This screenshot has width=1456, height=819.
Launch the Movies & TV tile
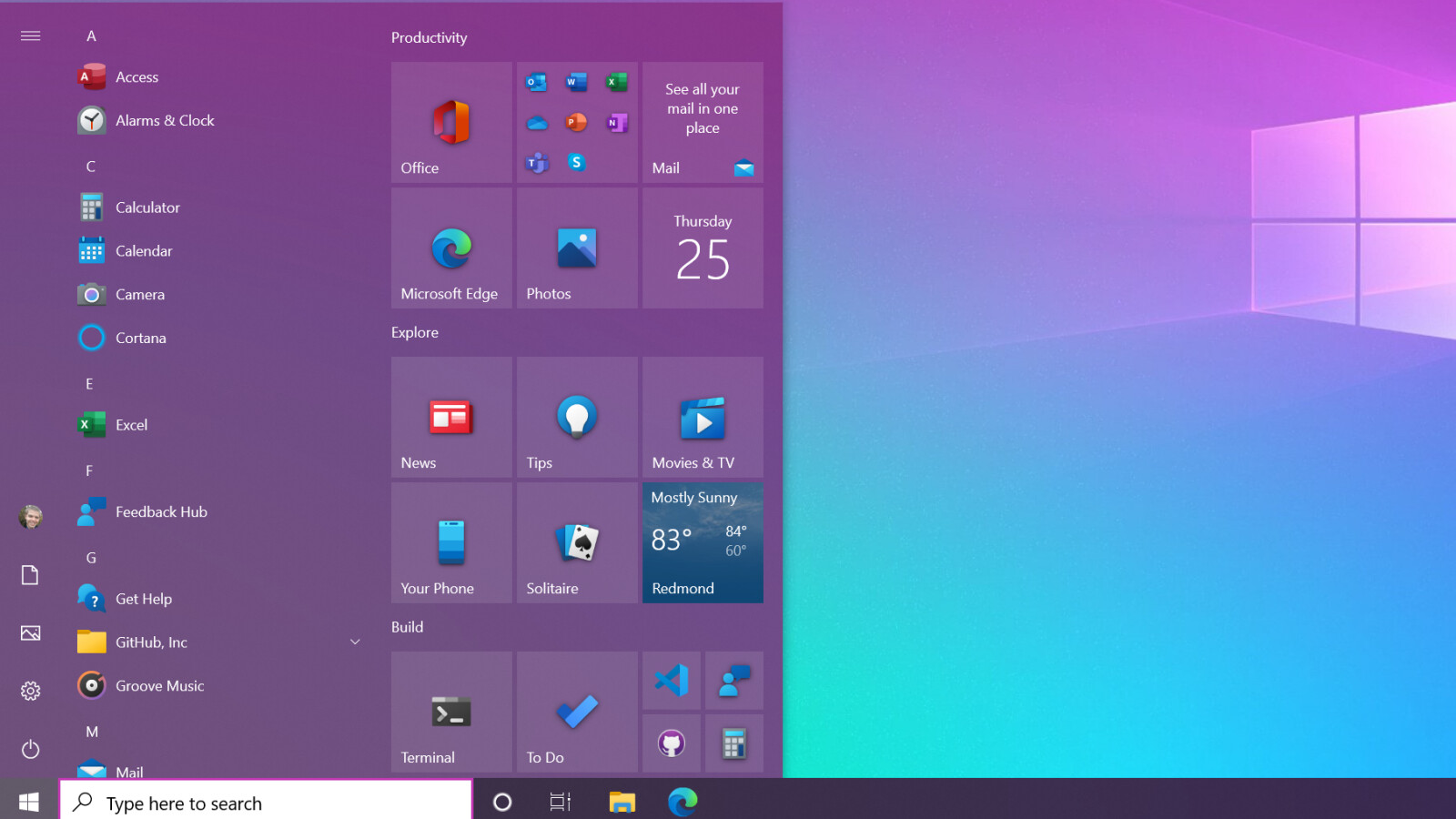click(703, 417)
